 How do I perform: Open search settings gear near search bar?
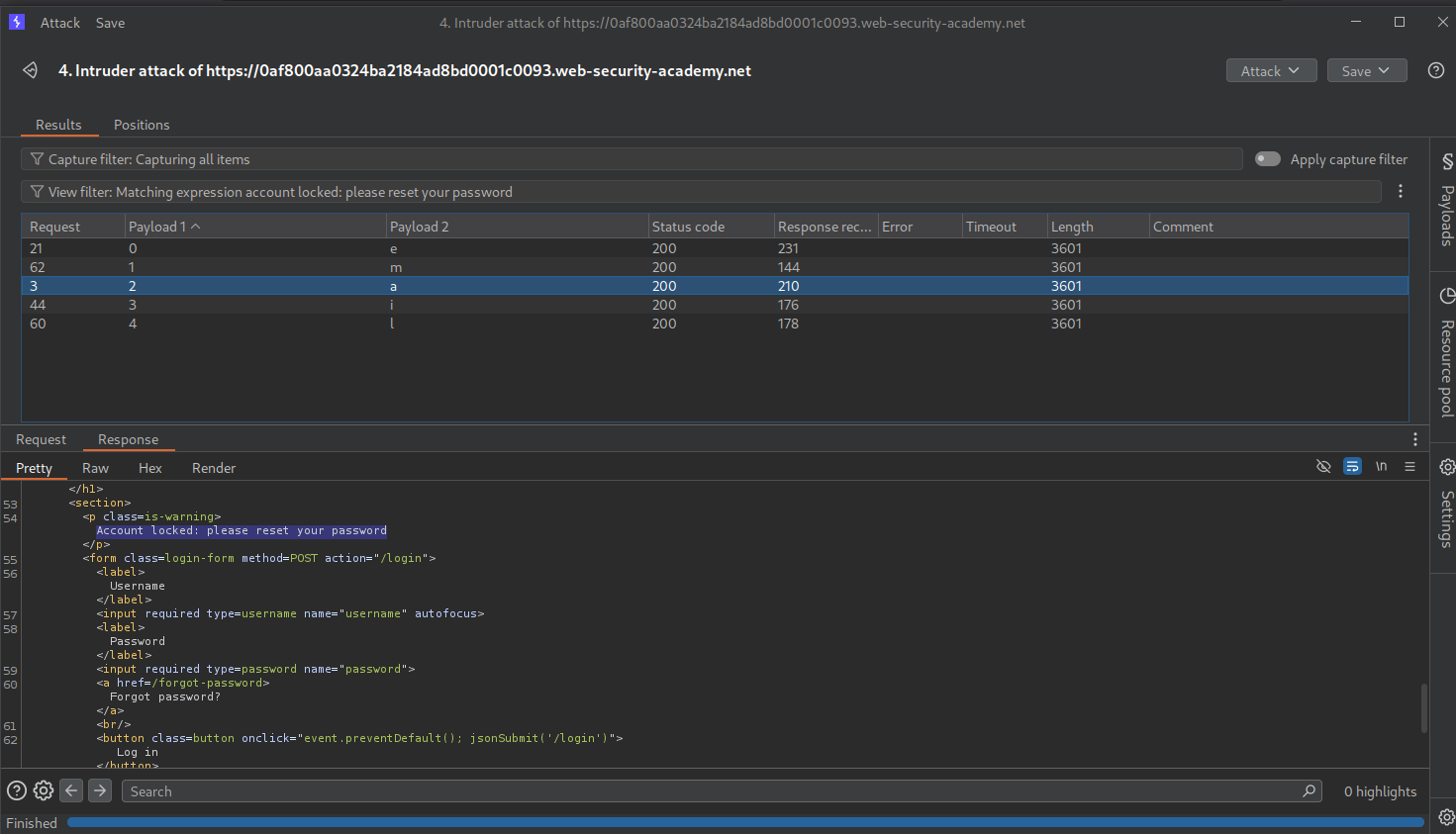44,790
